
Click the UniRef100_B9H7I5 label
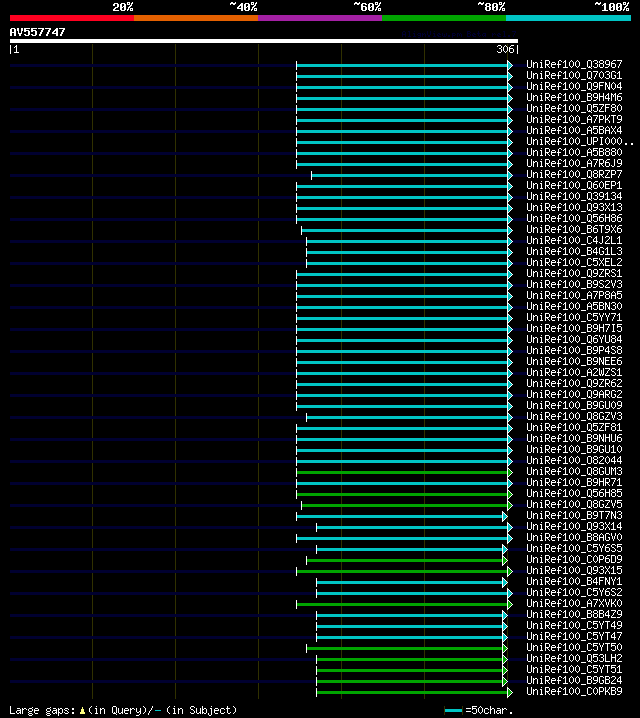point(574,328)
